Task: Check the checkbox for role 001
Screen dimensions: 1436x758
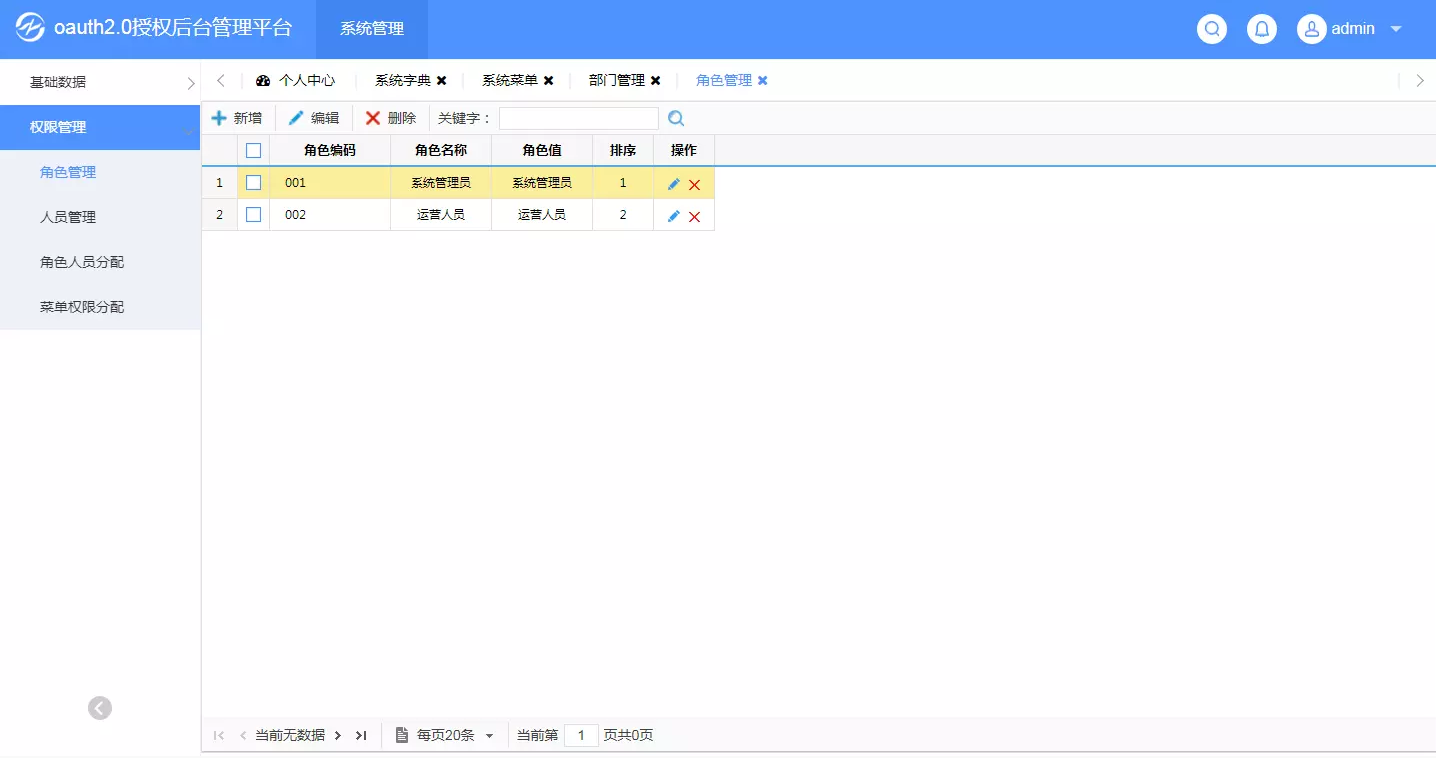Action: 253,183
